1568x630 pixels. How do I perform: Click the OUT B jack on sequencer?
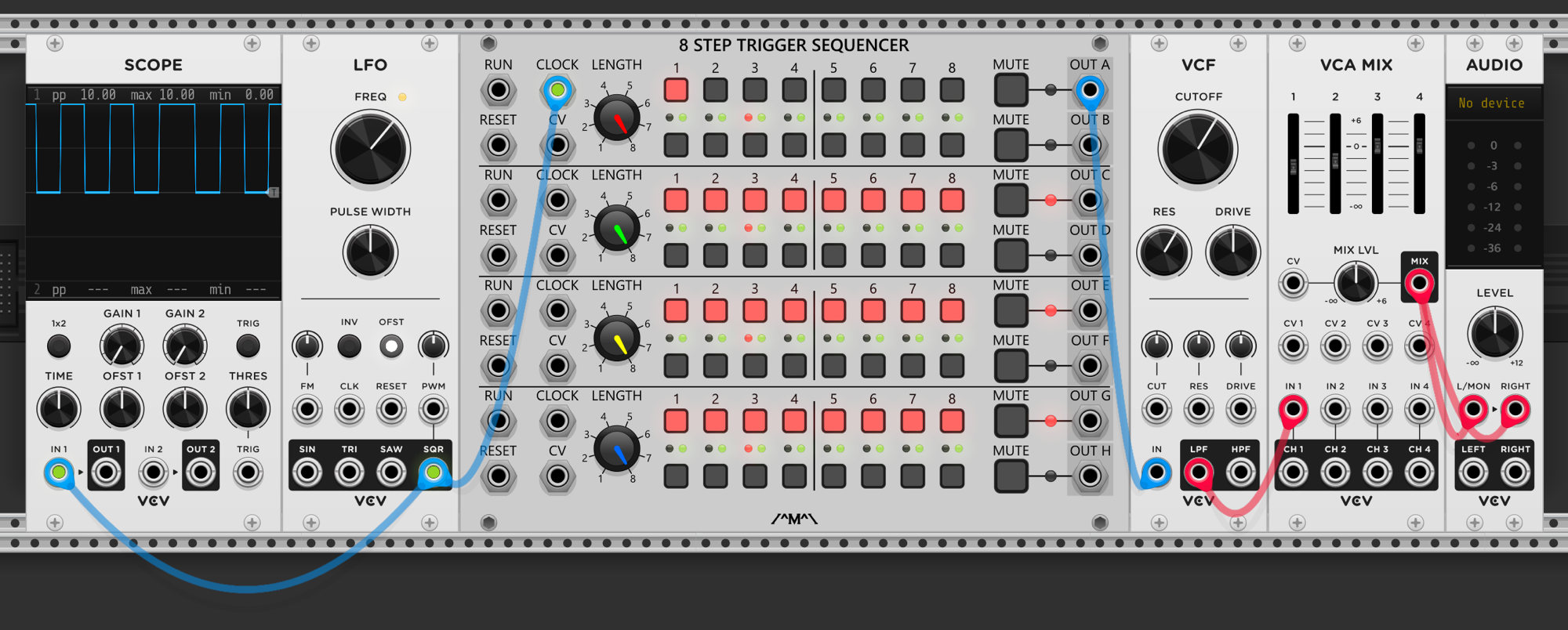click(x=1090, y=145)
